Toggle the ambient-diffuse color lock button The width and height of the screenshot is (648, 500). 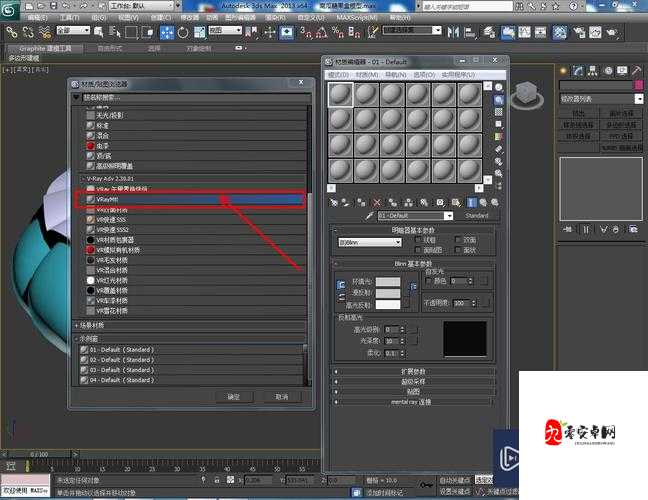pos(341,285)
